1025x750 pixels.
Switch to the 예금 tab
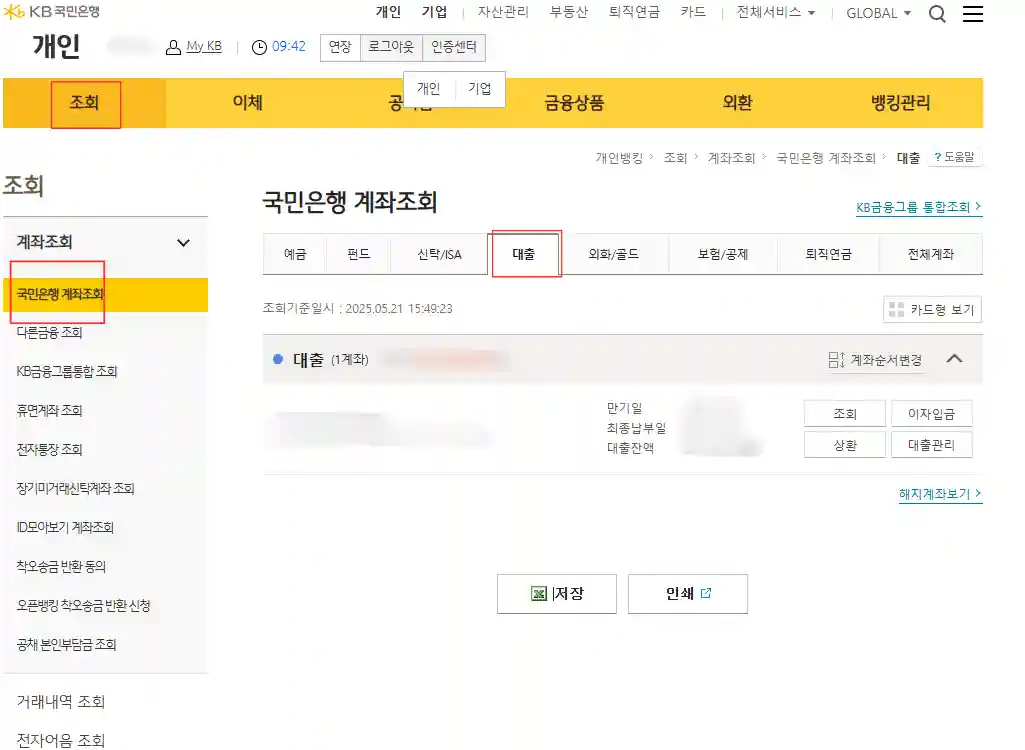[295, 254]
